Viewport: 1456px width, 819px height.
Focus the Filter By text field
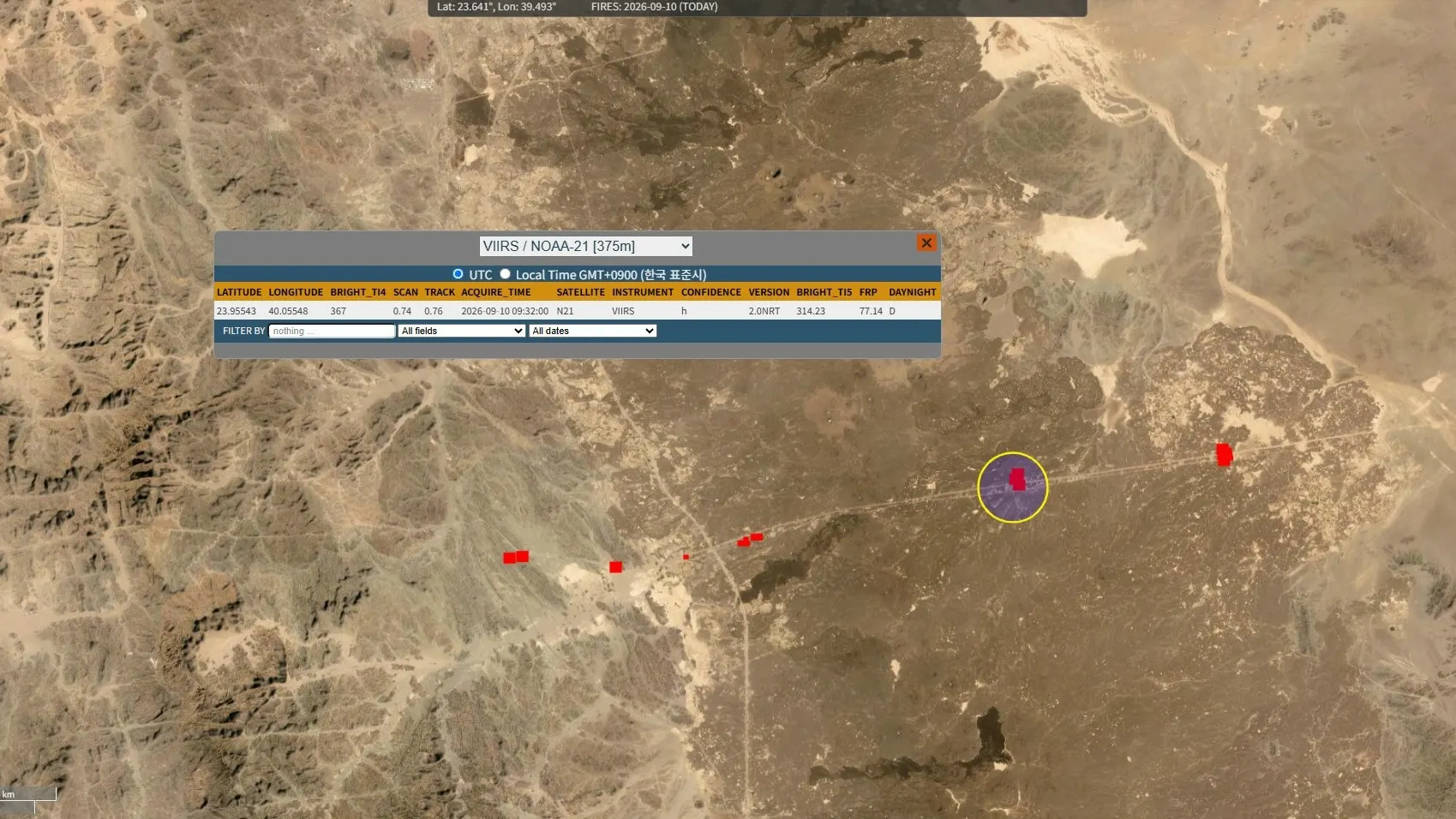[332, 331]
